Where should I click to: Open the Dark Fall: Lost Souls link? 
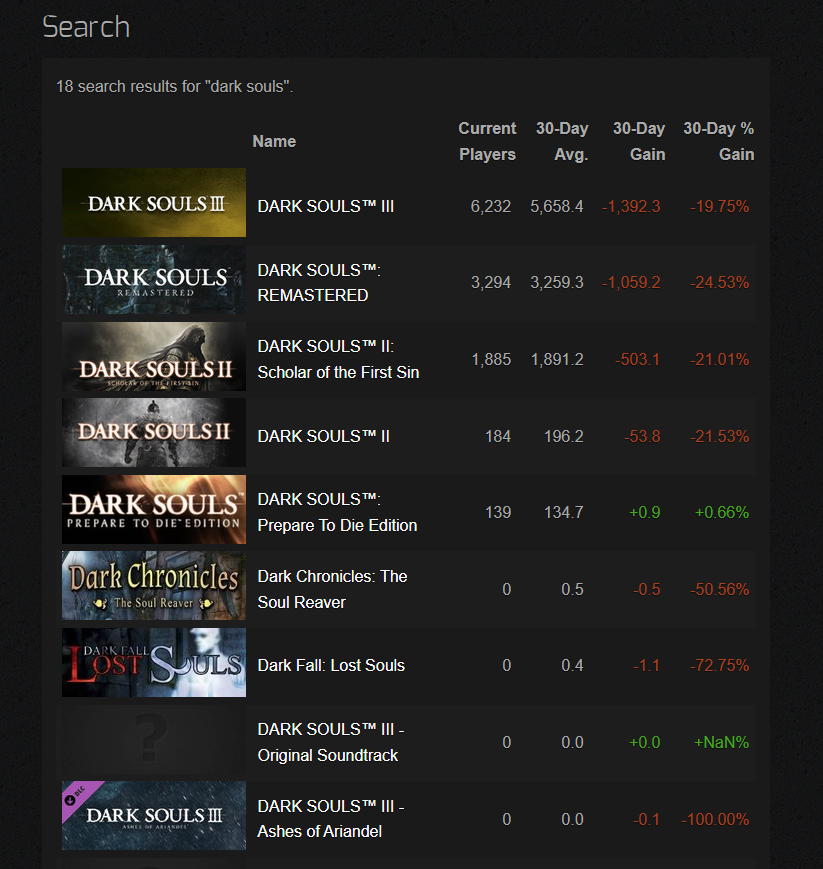(331, 665)
